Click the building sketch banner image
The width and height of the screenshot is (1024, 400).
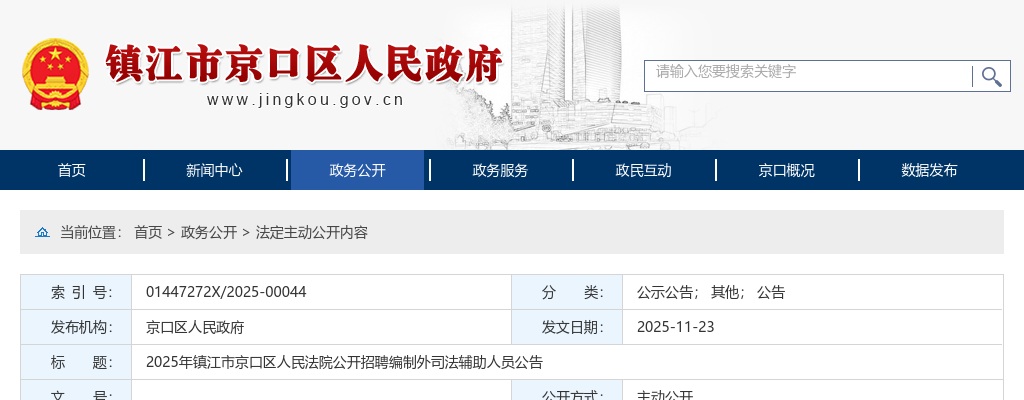point(570,80)
